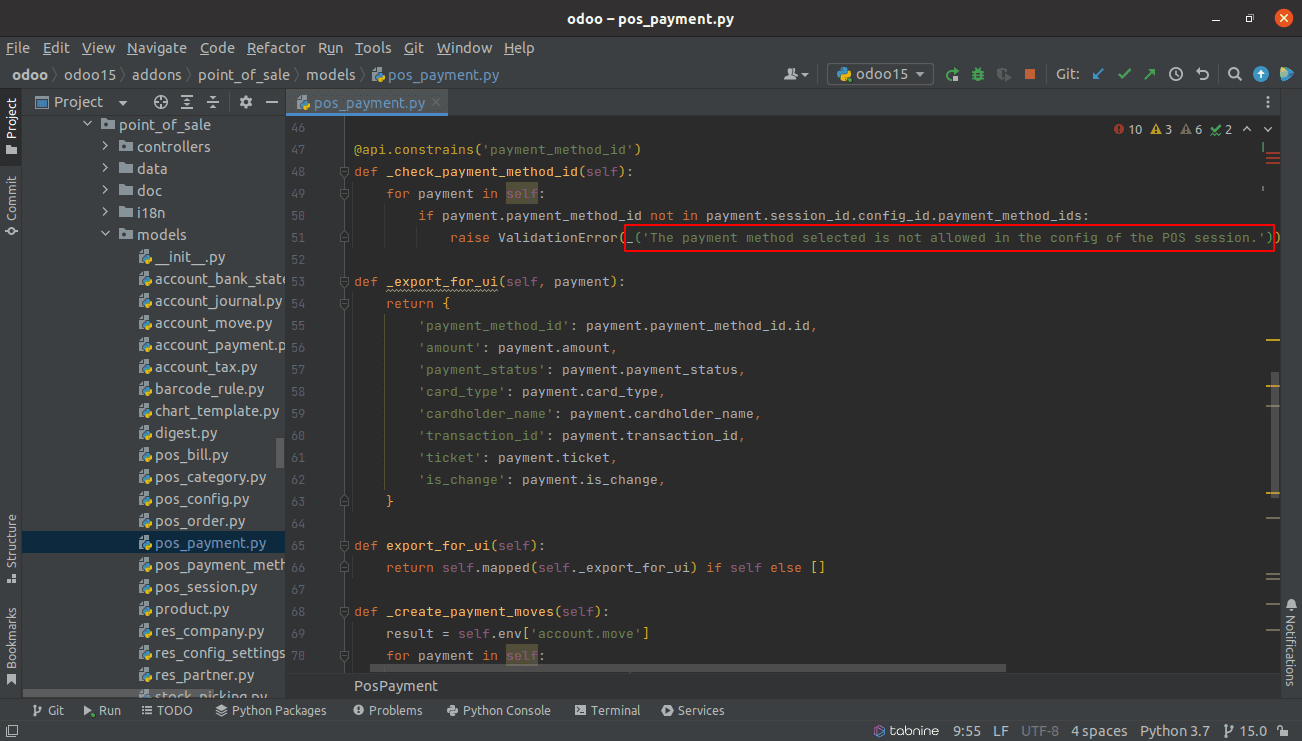The height and width of the screenshot is (741, 1302).
Task: Collapse all nodes in Project panel
Action: coord(212,102)
